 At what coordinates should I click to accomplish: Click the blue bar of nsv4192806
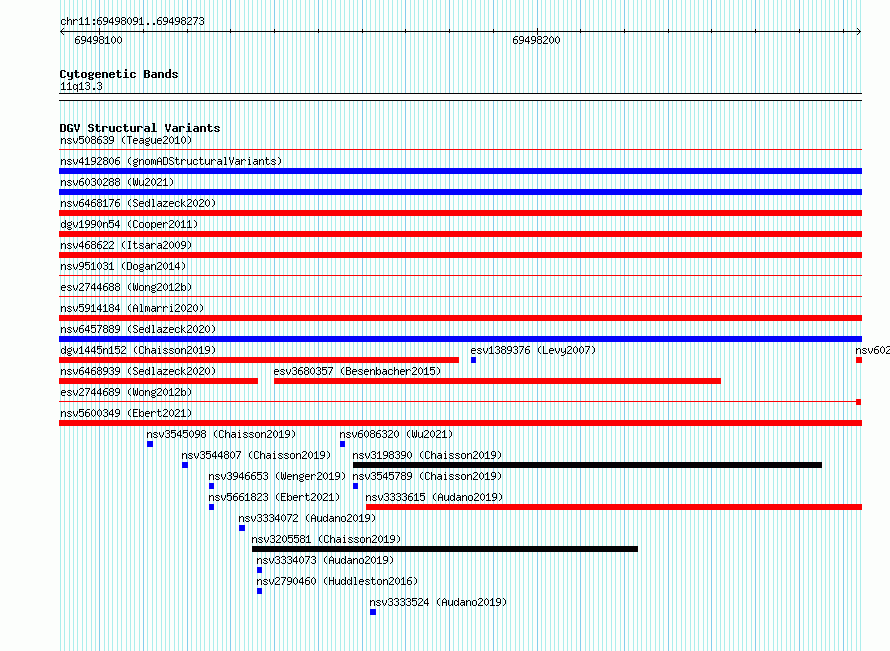point(460,171)
